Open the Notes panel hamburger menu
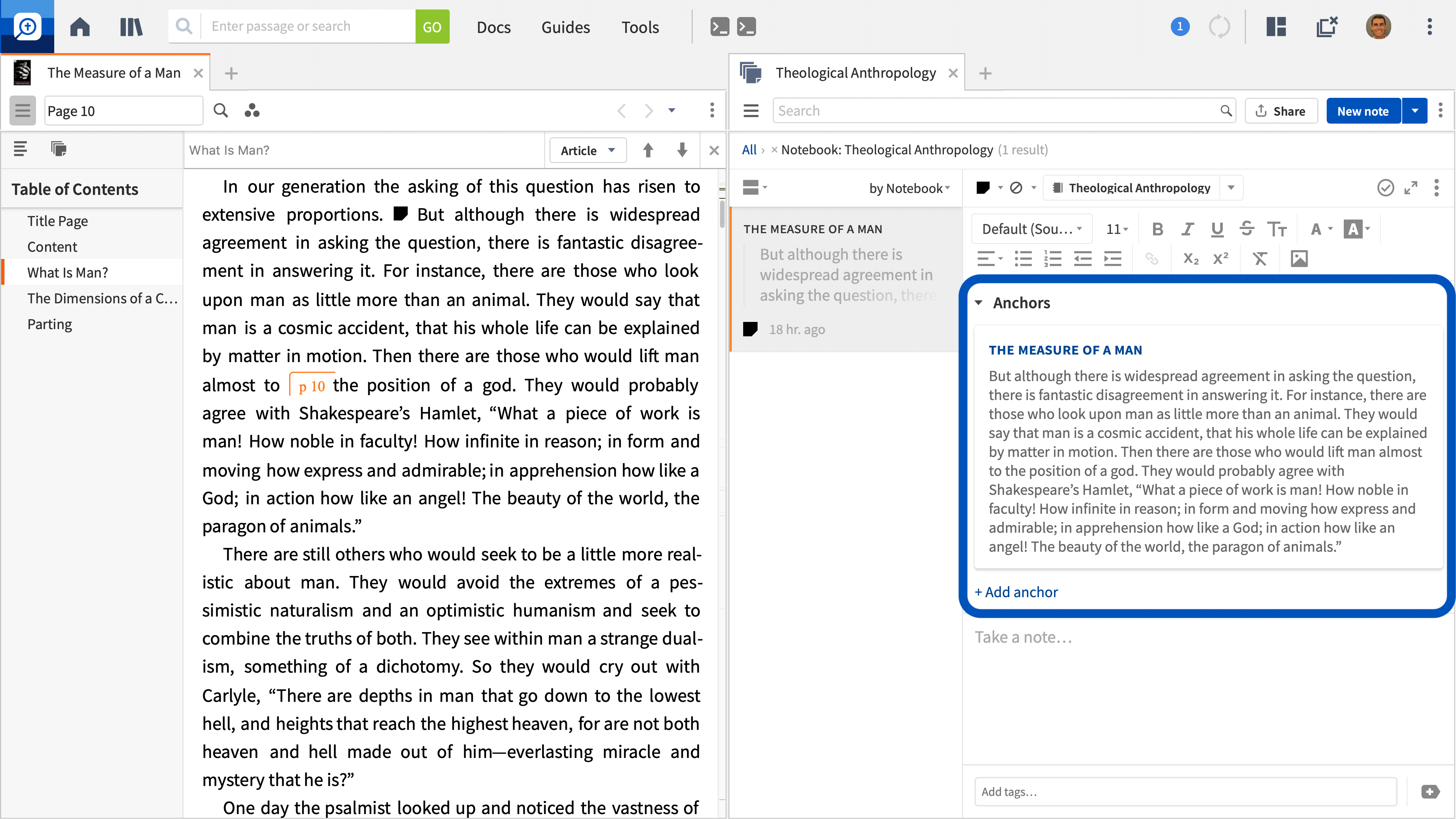 pyautogui.click(x=751, y=111)
